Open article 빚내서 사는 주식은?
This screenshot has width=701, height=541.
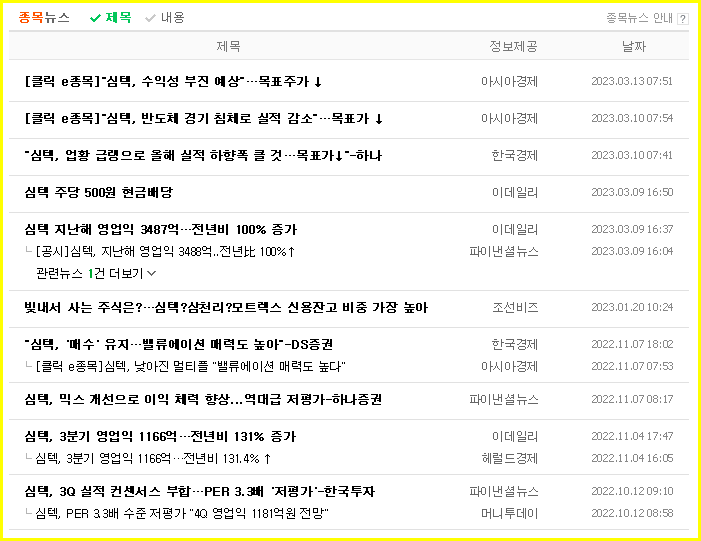tap(226, 308)
